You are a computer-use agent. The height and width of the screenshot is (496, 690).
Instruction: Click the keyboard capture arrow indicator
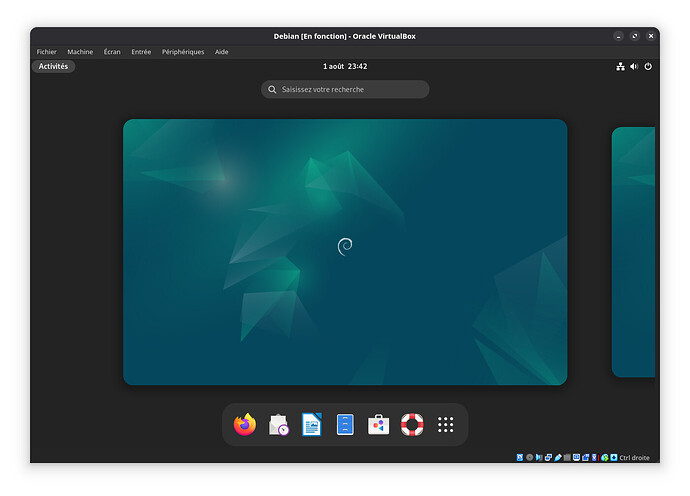(613, 458)
